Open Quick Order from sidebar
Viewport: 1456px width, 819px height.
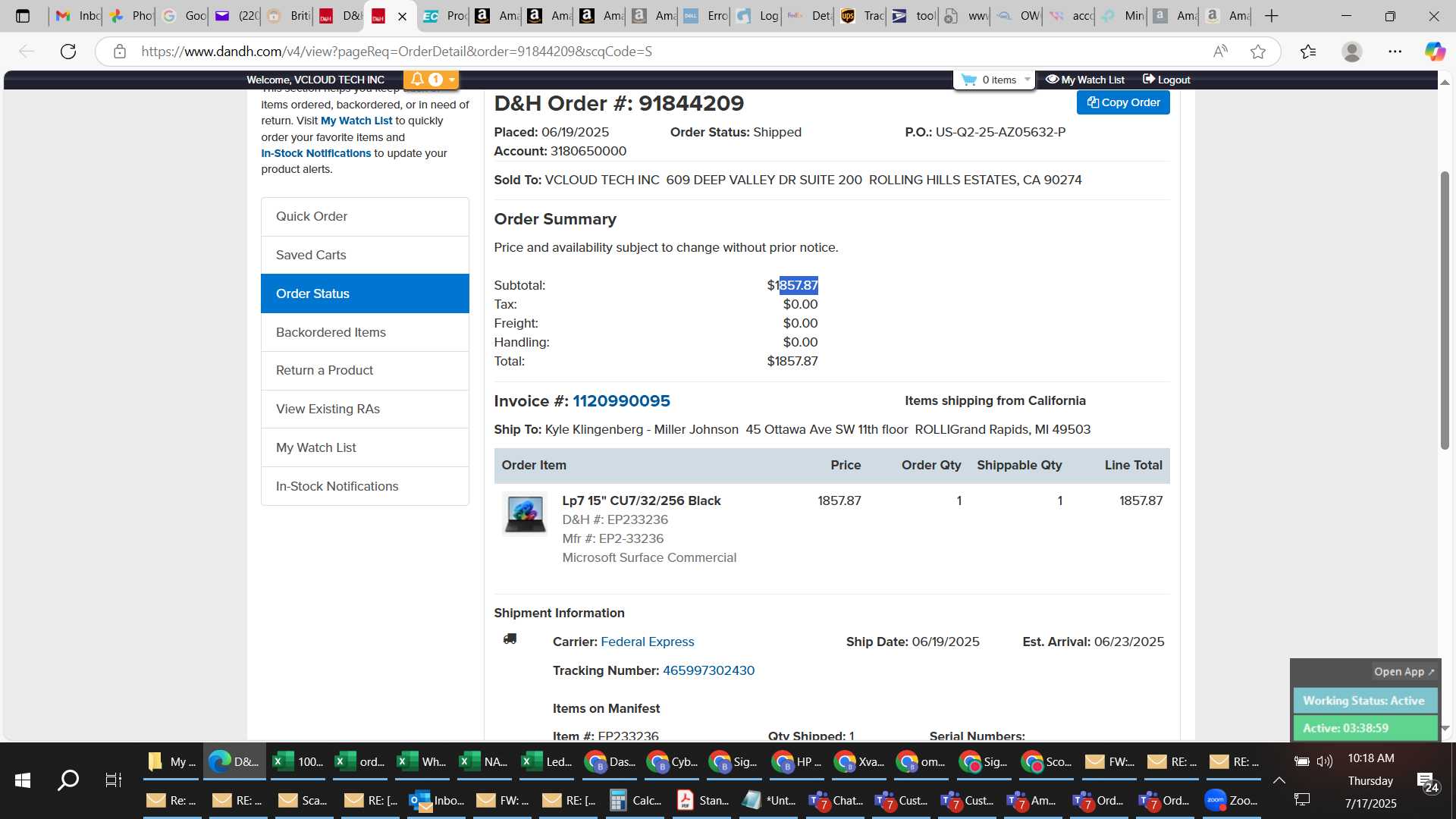pyautogui.click(x=365, y=217)
